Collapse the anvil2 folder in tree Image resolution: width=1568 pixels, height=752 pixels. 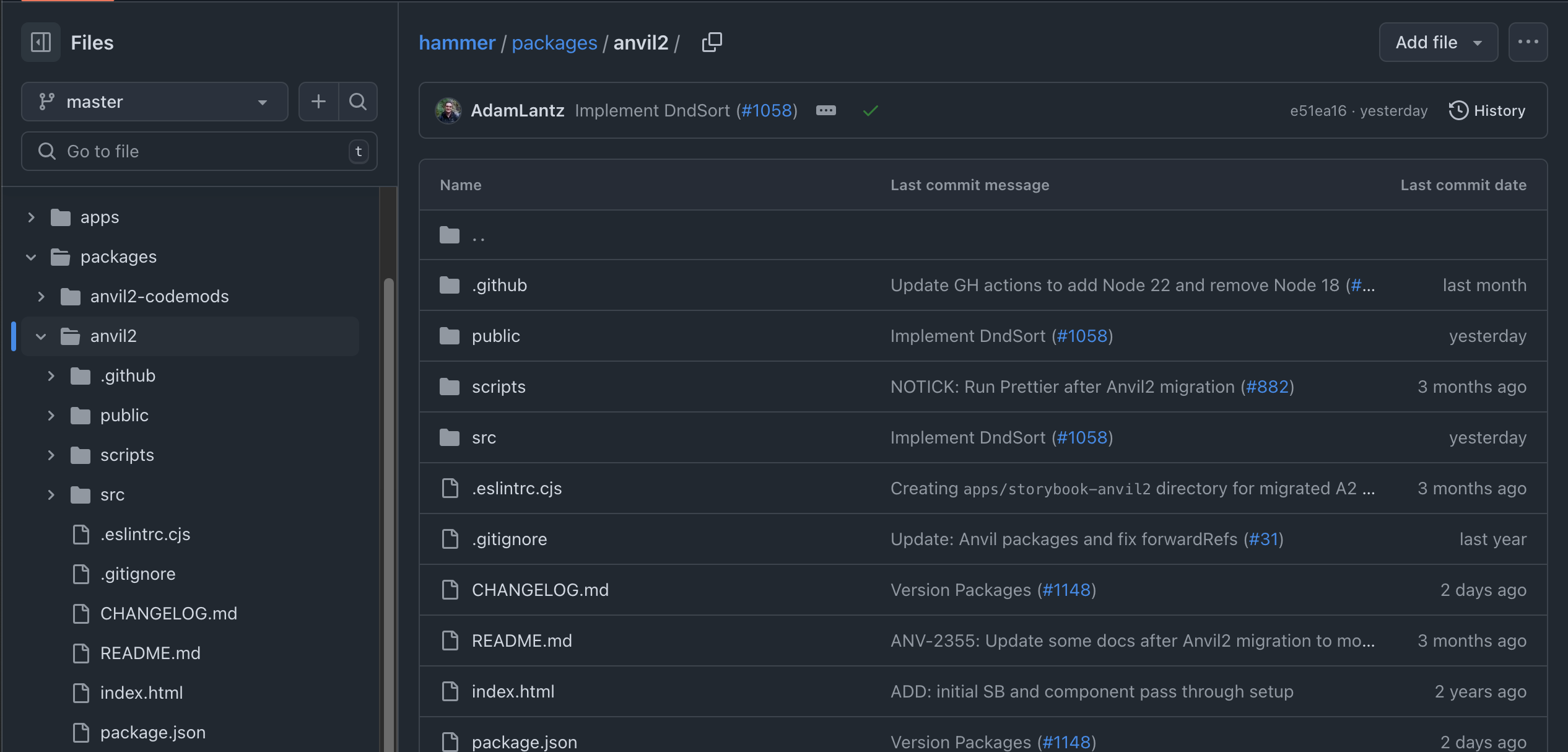(41, 336)
